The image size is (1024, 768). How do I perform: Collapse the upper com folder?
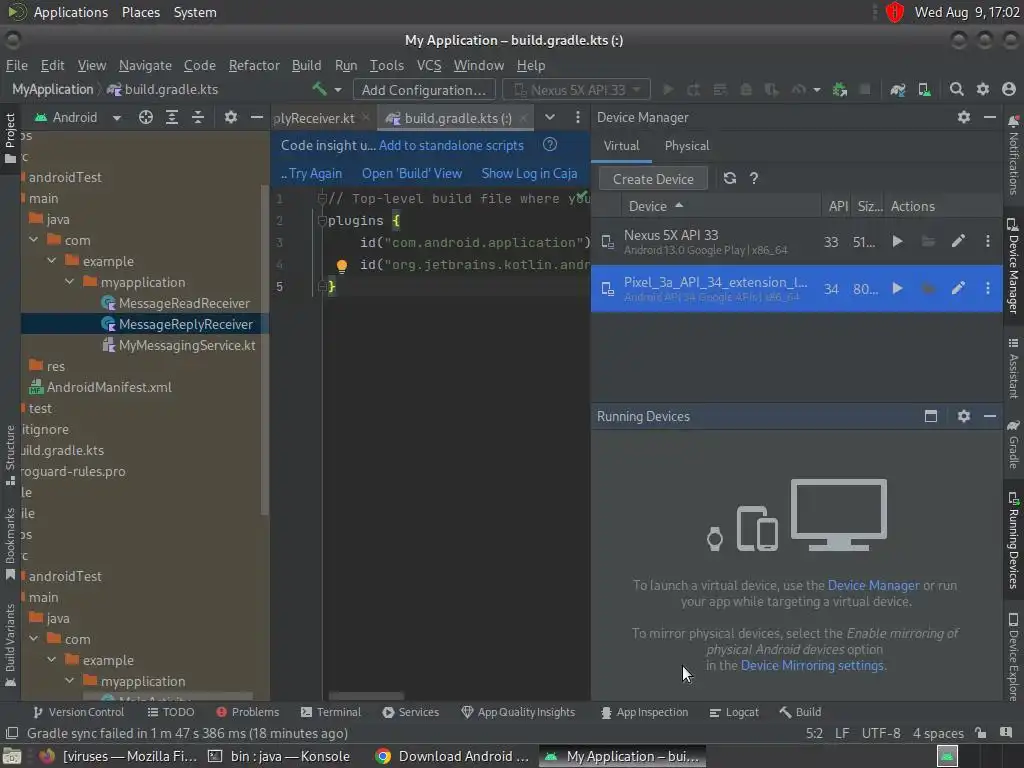pos(34,240)
